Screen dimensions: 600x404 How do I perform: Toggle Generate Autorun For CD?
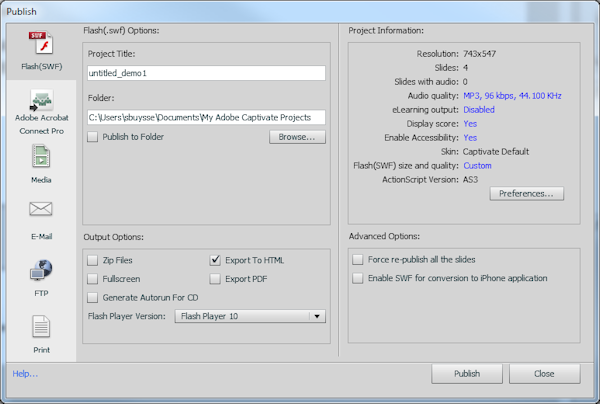coord(94,298)
